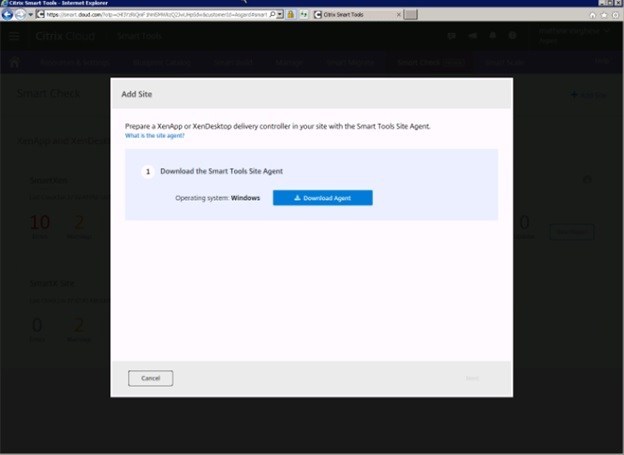
Task: Open the announcements megaphone icon
Action: point(472,36)
